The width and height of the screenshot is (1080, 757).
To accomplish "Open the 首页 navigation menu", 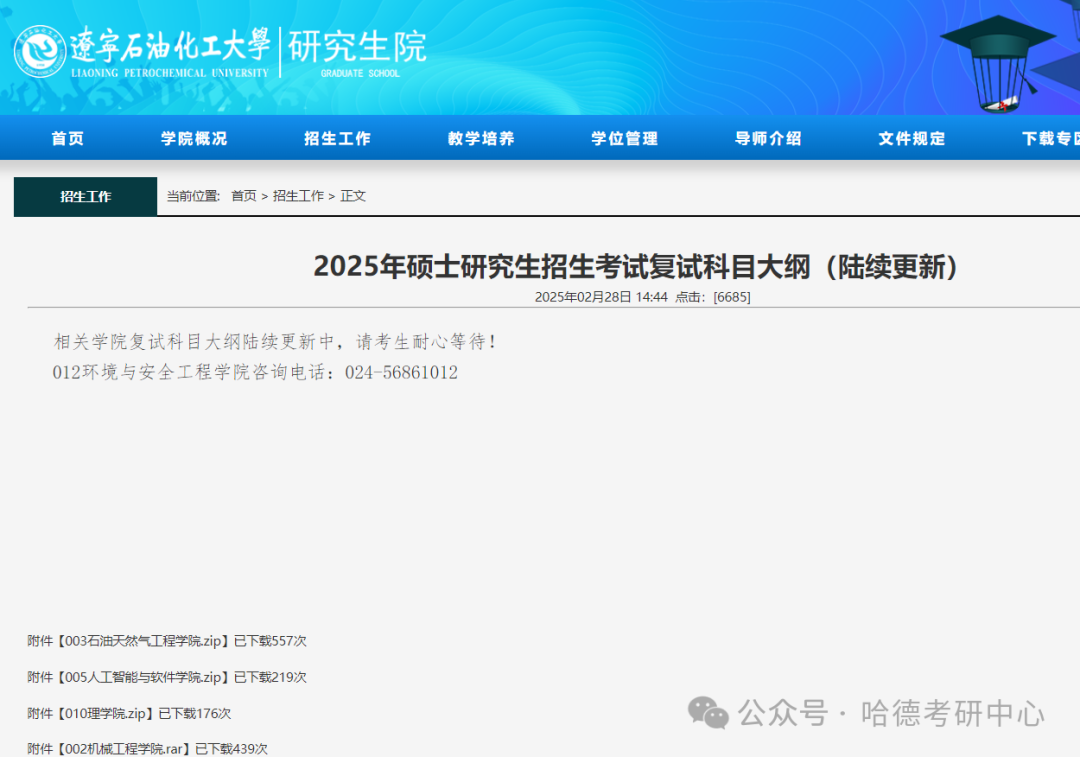I will coord(68,138).
